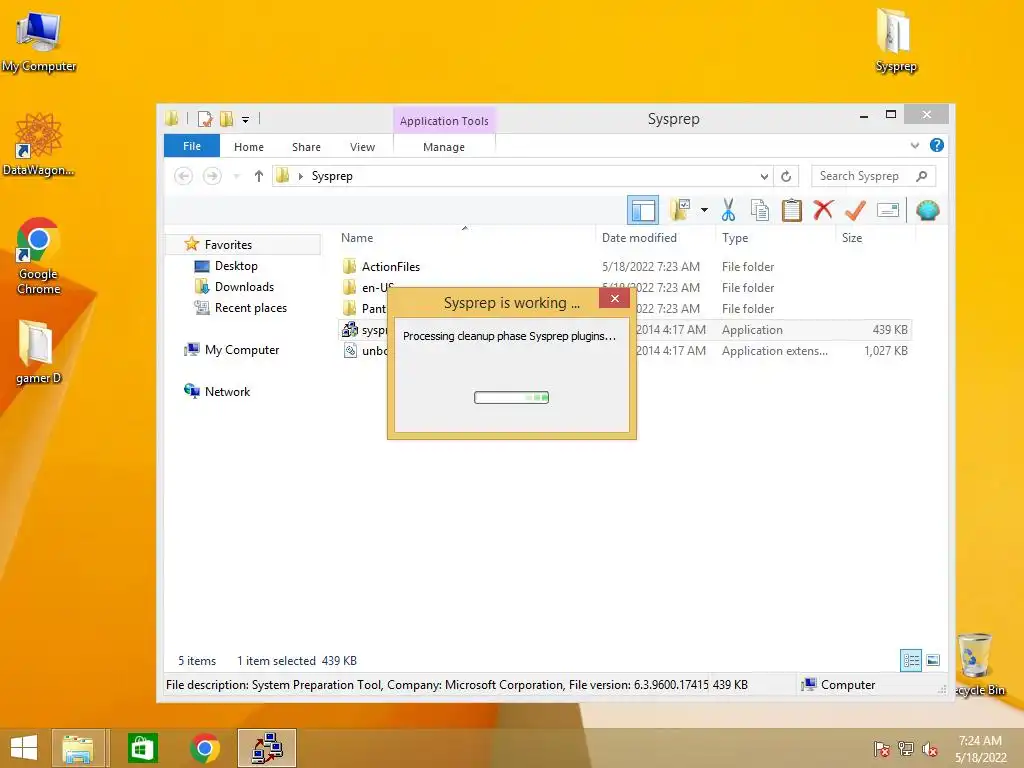This screenshot has width=1024, height=768.
Task: Click the Action Center flag tray icon
Action: (881, 749)
